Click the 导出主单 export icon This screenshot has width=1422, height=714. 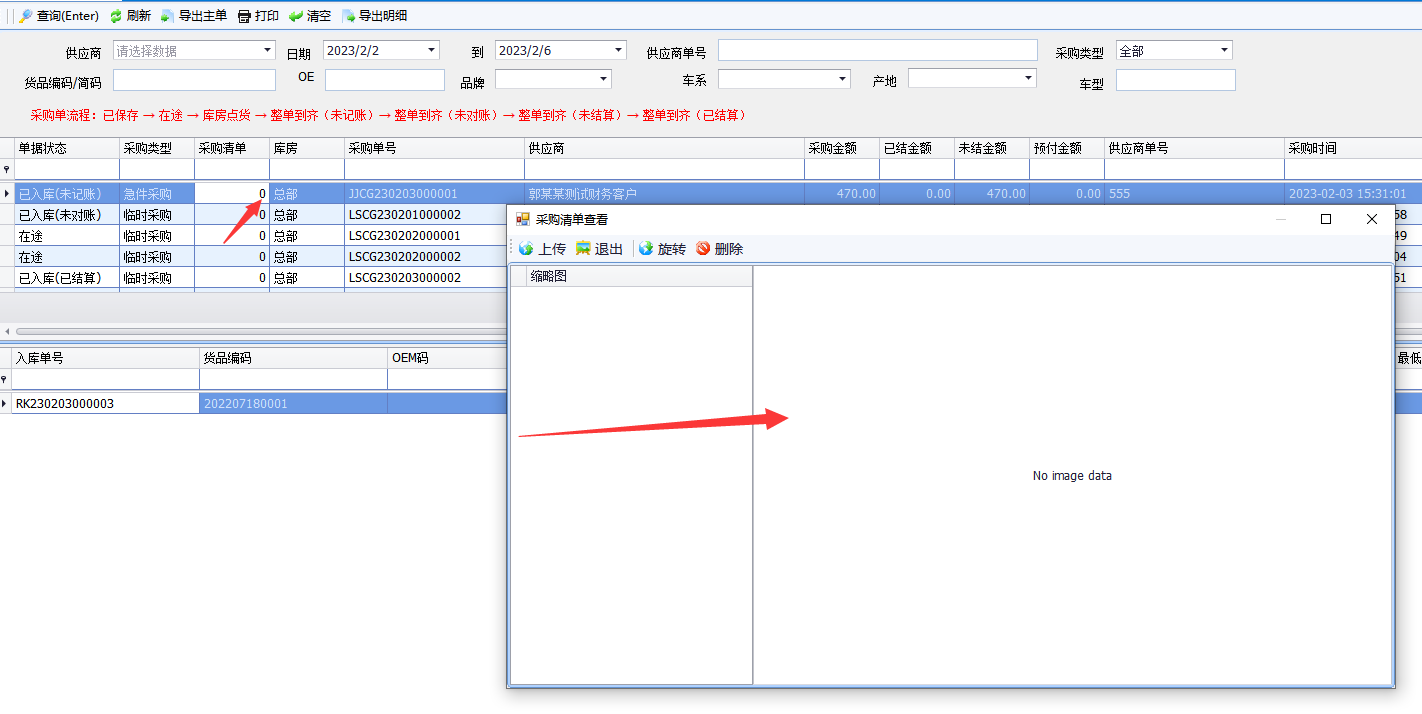pos(167,16)
